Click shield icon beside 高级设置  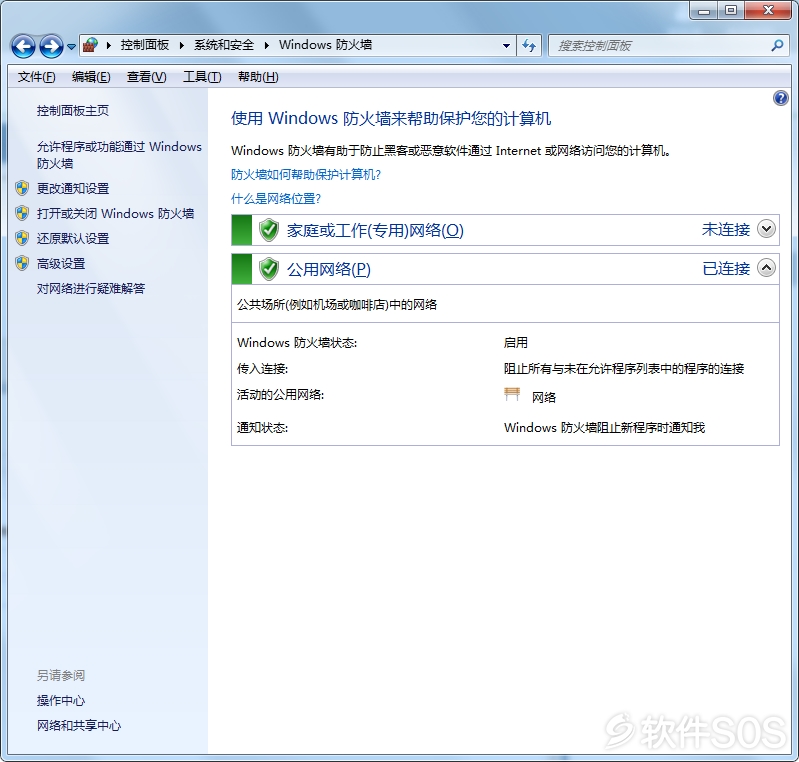22,263
